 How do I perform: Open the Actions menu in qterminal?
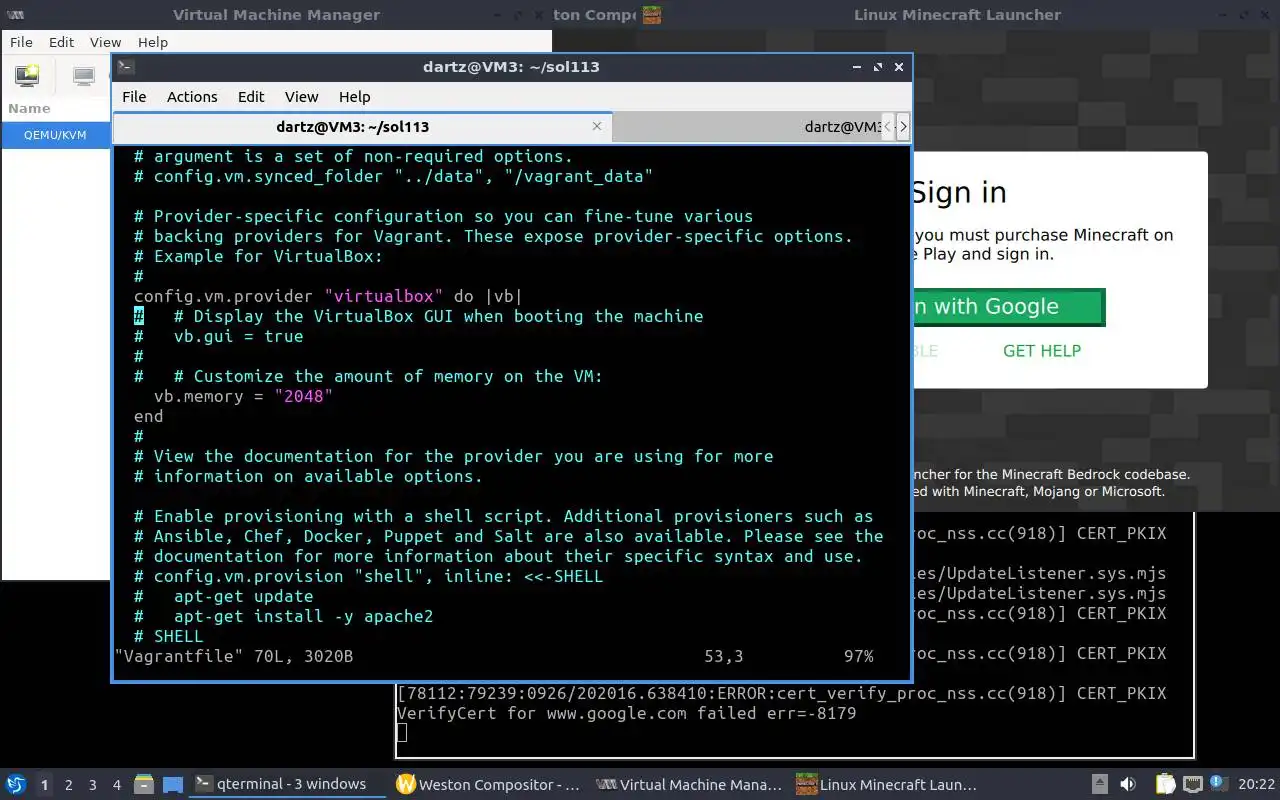192,97
